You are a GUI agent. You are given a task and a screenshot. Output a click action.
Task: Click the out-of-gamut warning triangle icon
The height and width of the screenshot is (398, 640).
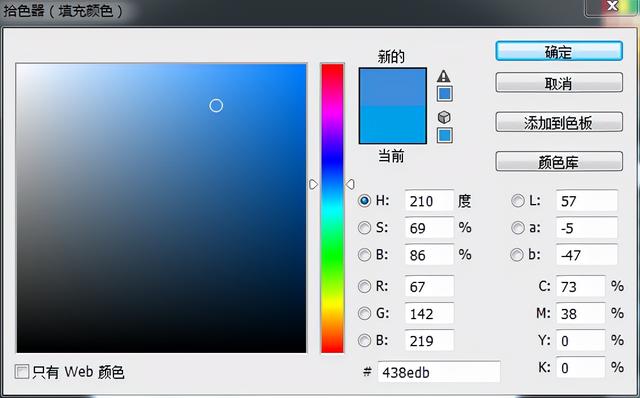tap(444, 76)
